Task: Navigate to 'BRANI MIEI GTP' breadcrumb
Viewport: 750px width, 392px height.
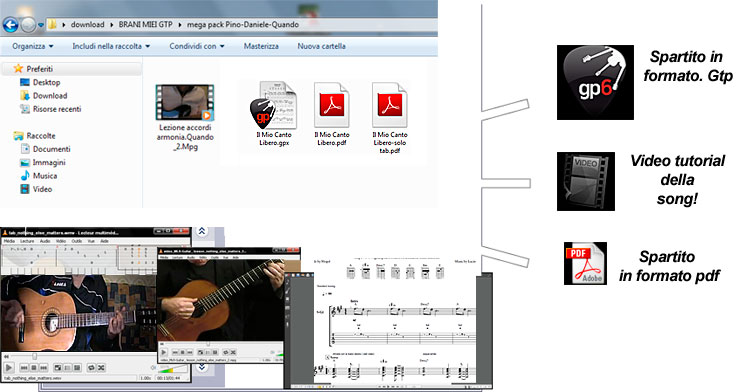Action: click(x=145, y=24)
